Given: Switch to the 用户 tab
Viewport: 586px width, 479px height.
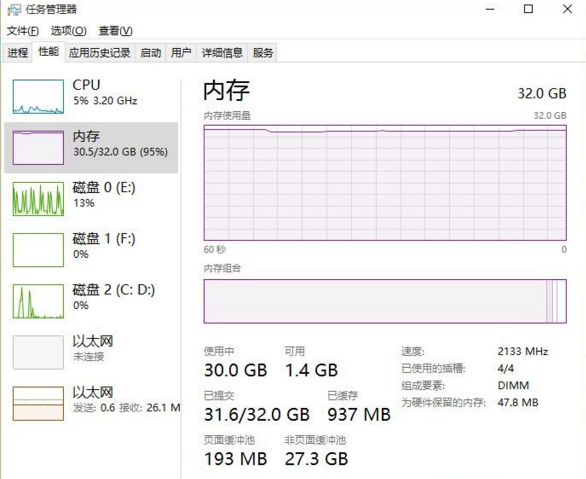Looking at the screenshot, I should [181, 53].
